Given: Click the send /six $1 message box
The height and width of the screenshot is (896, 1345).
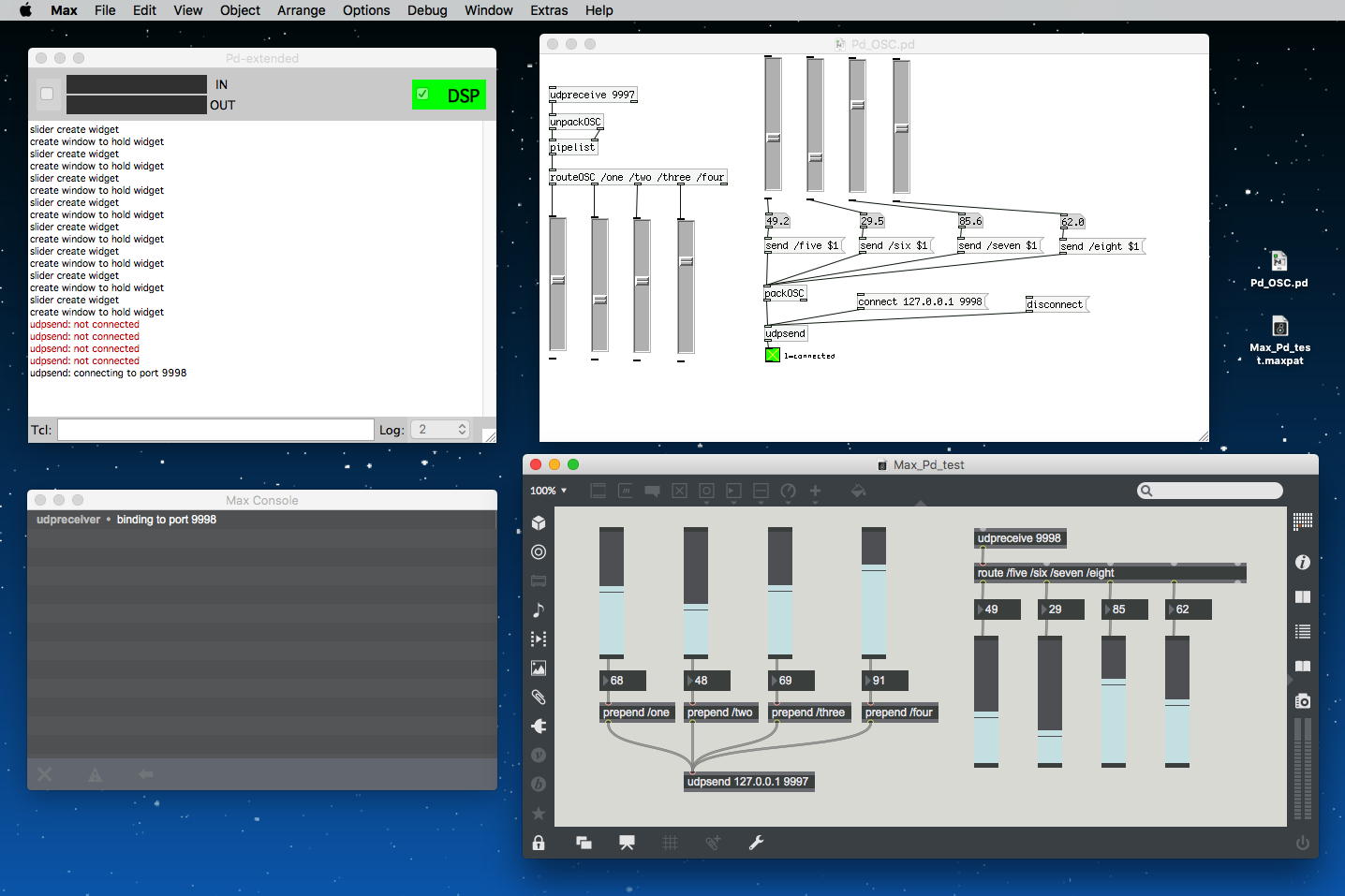Looking at the screenshot, I should pos(896,245).
